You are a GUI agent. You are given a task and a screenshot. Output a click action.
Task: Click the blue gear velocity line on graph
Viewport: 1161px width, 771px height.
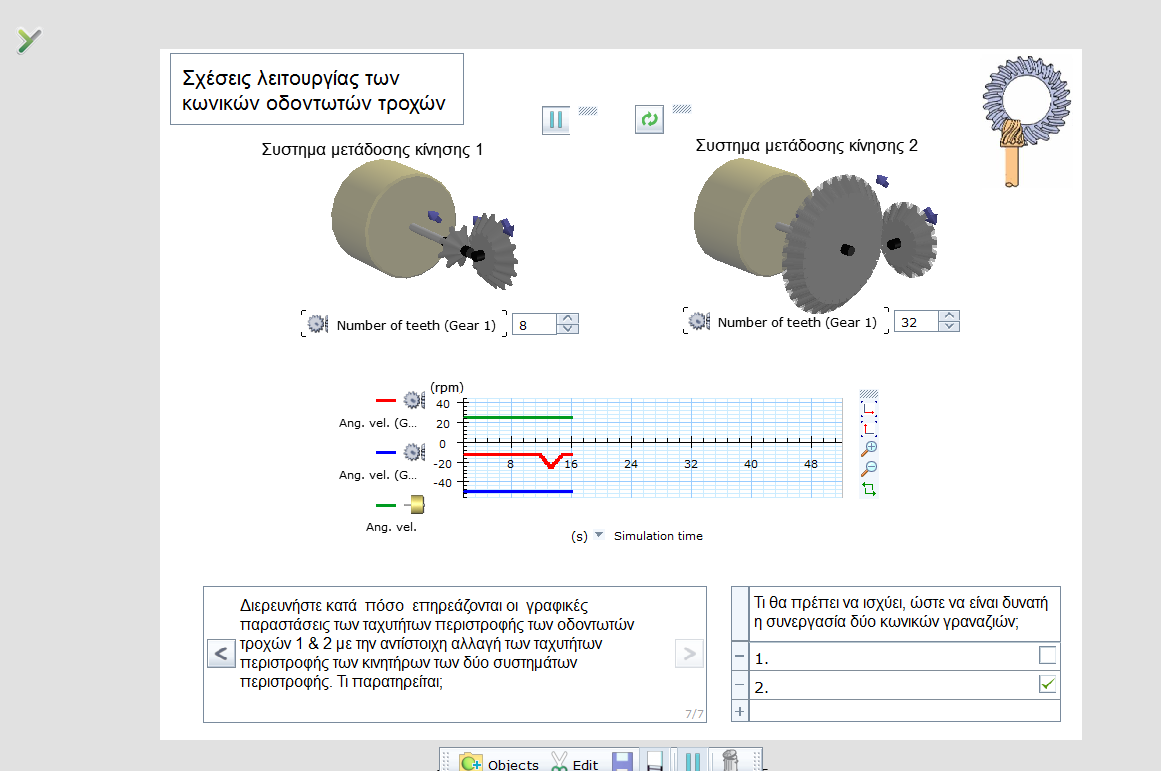click(x=518, y=492)
